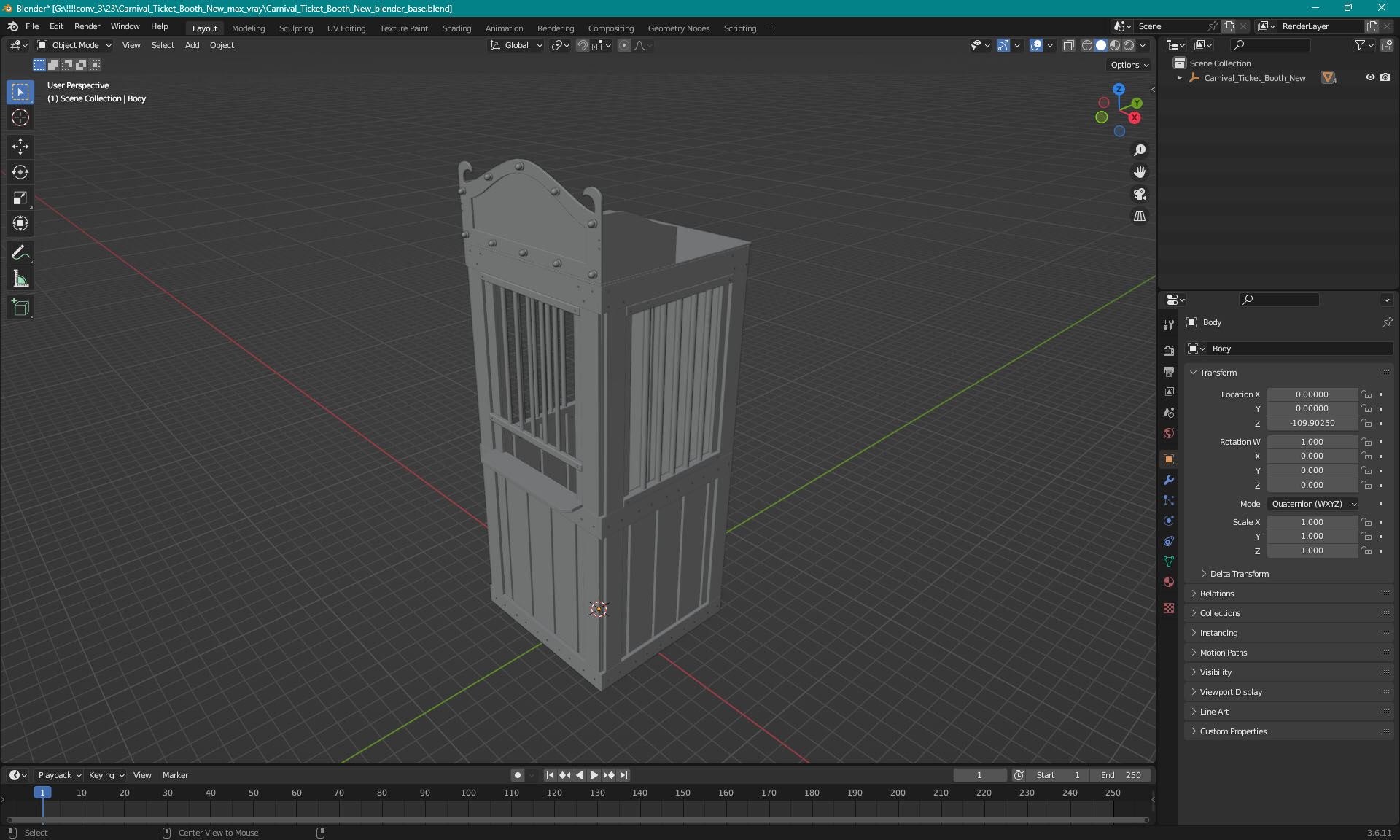This screenshot has width=1400, height=840.
Task: Switch to the Modeling workspace tab
Action: (x=248, y=28)
